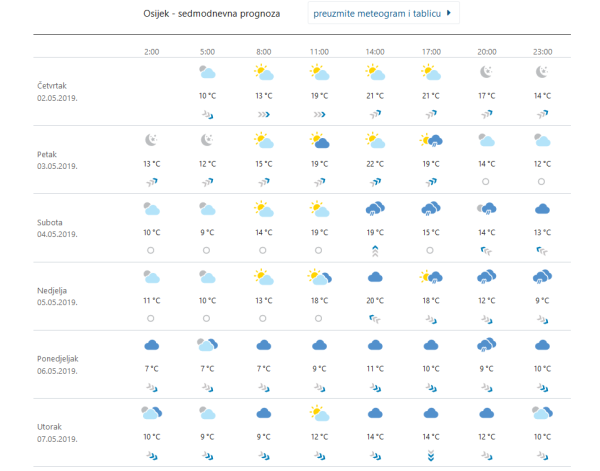Click the downward wind arrow for Utorak at 17:00
The image size is (600, 471).
[x=431, y=455]
